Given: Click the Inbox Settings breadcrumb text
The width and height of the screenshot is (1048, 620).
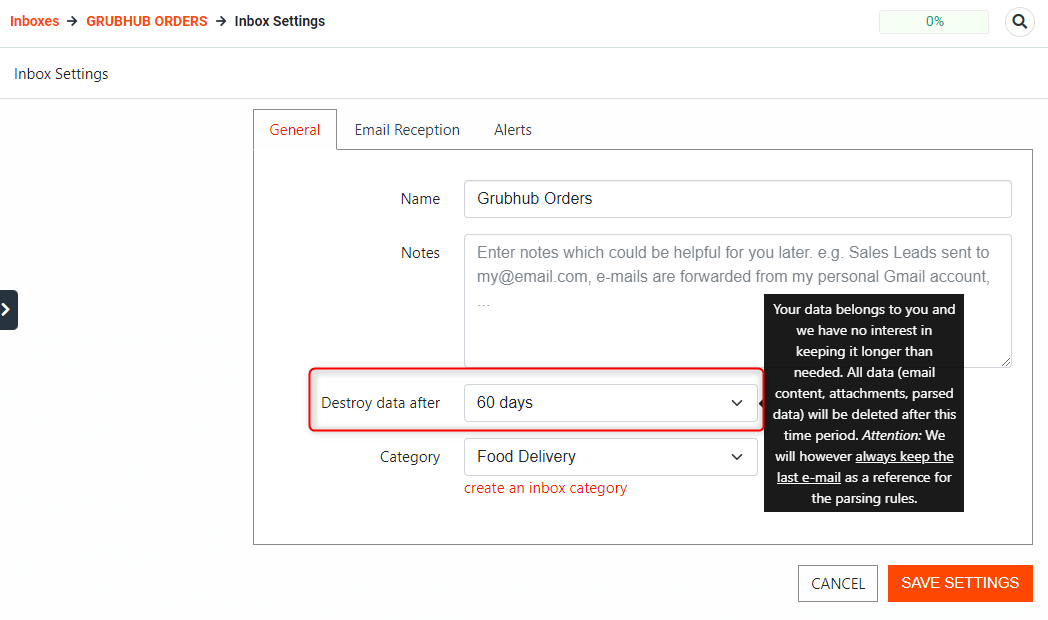Looking at the screenshot, I should point(280,21).
